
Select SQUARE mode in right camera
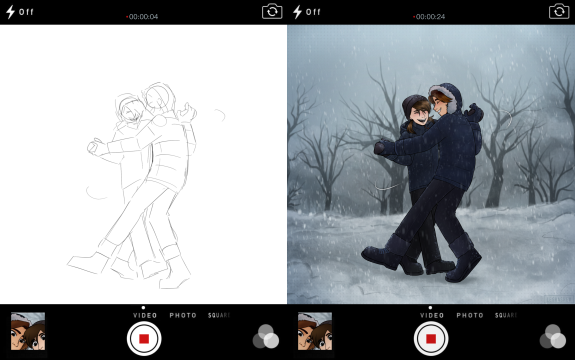point(506,315)
